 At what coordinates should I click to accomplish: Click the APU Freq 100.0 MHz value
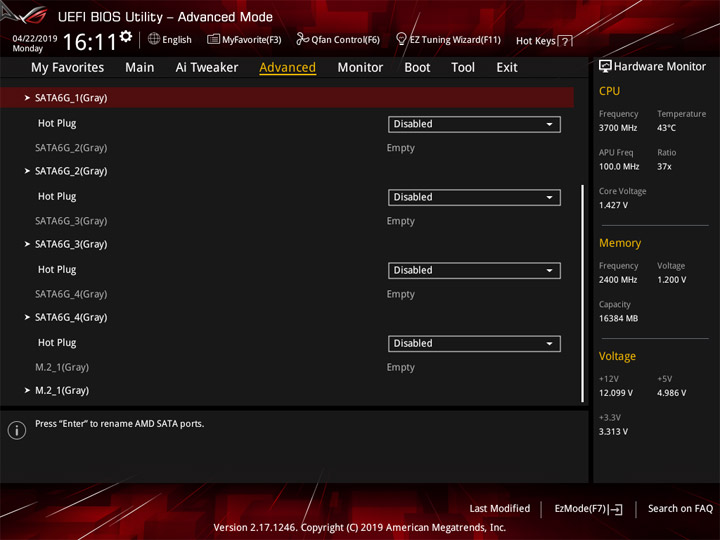click(x=619, y=166)
